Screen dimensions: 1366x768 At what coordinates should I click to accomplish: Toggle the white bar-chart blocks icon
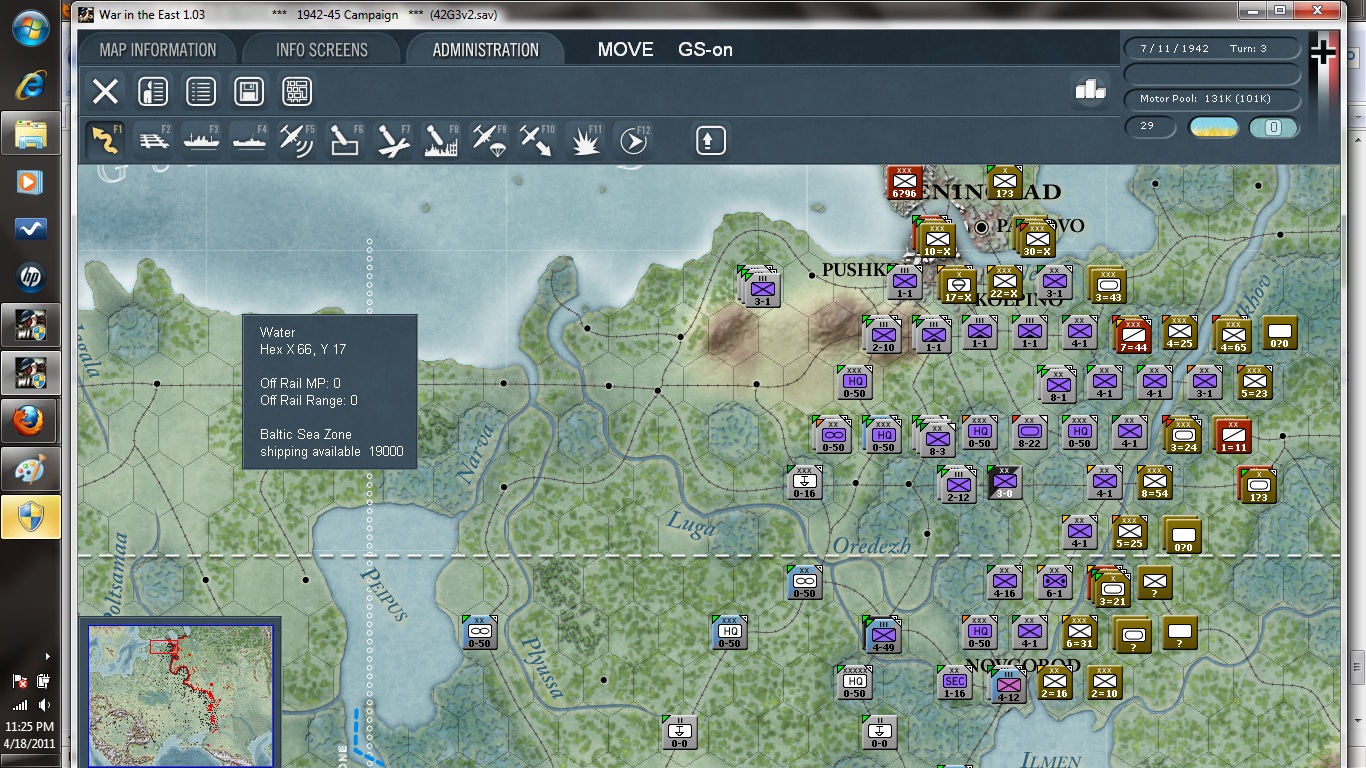(x=1090, y=89)
